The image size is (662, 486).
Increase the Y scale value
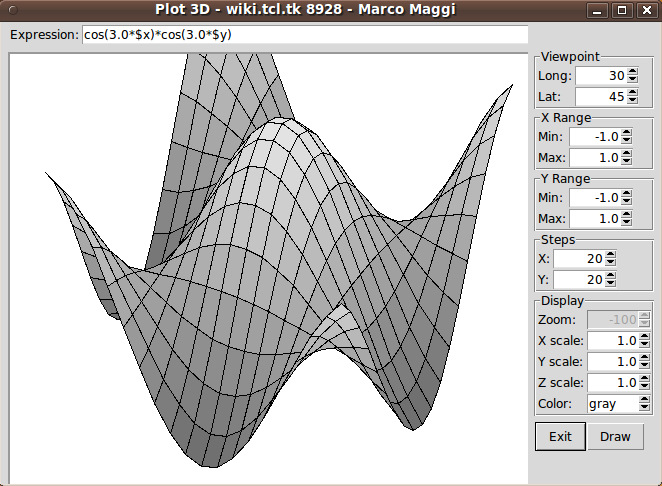[644, 358]
